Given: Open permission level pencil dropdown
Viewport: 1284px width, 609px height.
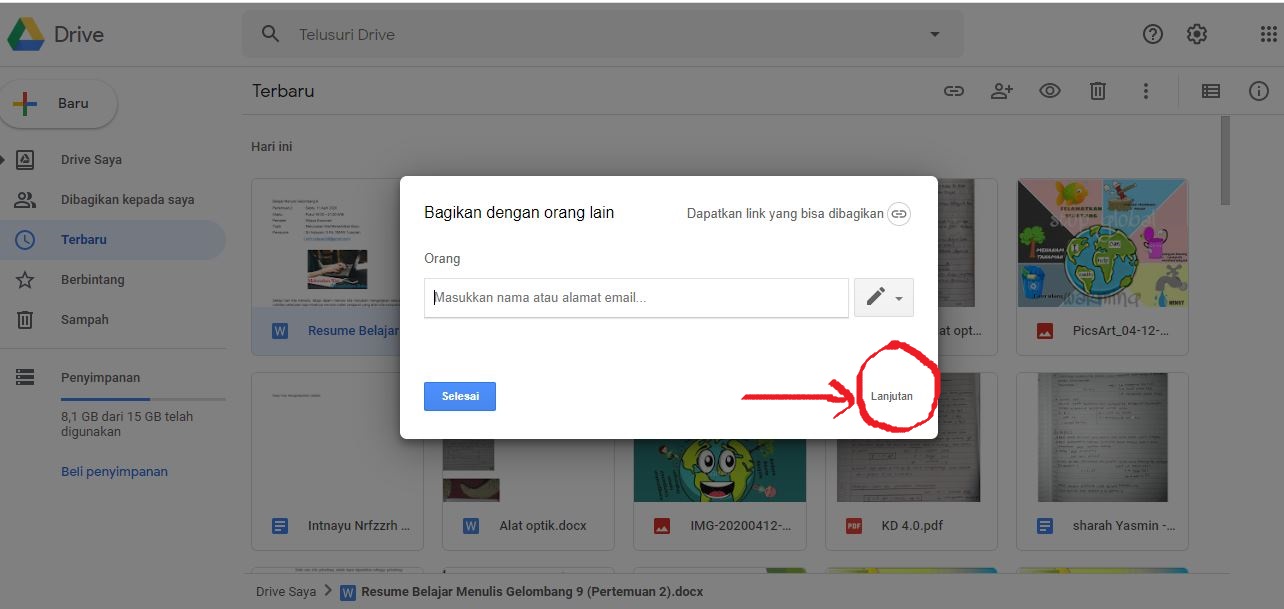Looking at the screenshot, I should [883, 297].
